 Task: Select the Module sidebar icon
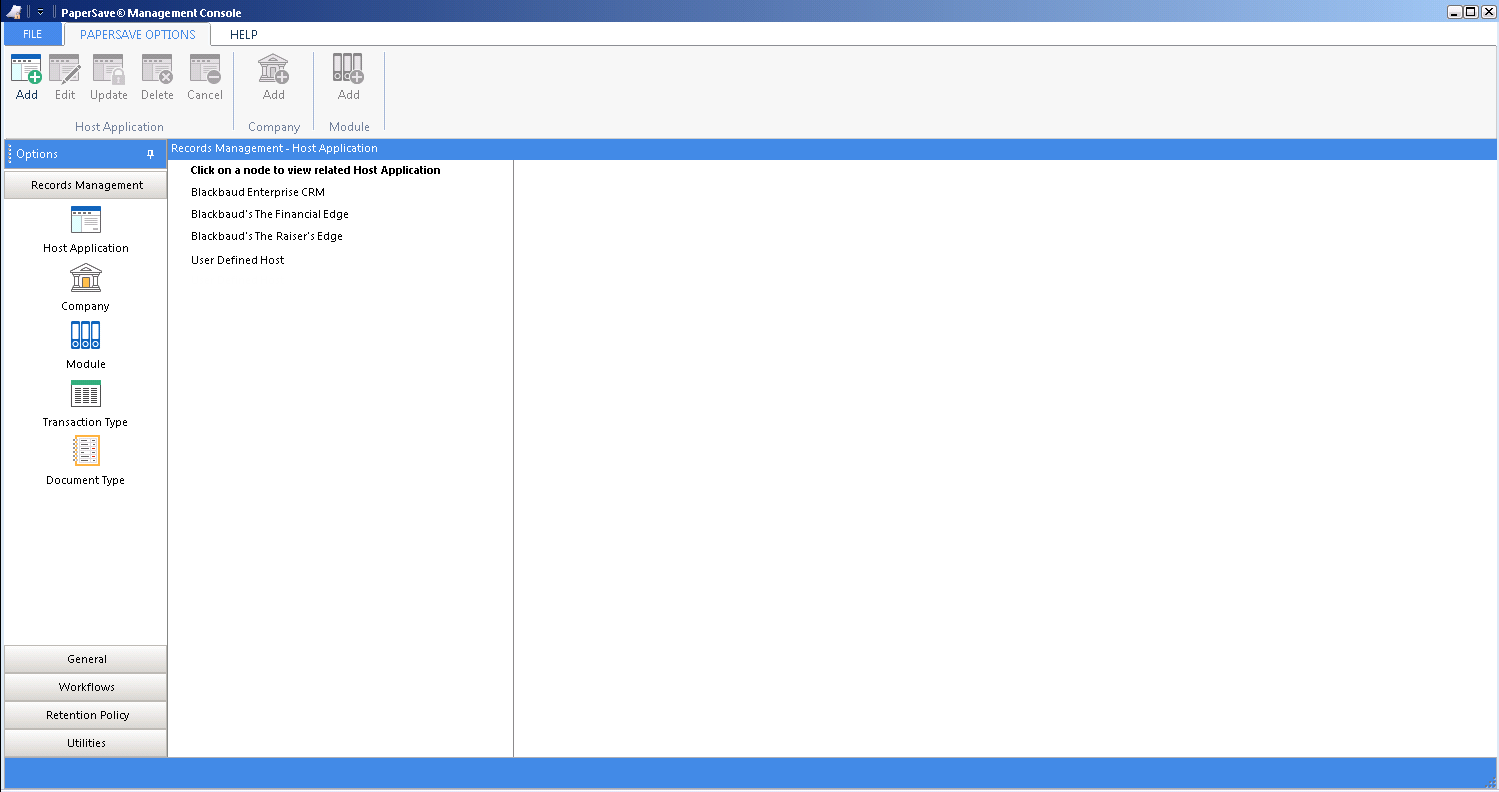[x=85, y=337]
